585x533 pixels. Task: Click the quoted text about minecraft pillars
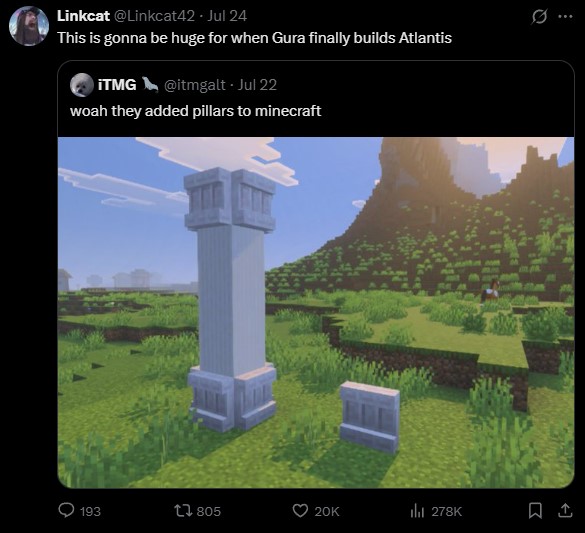pyautogui.click(x=195, y=111)
